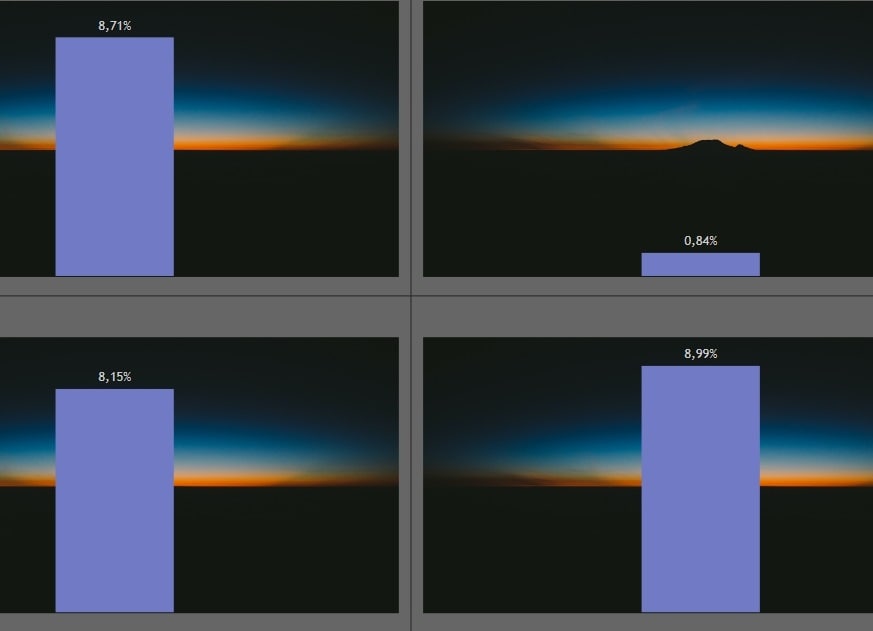Click the 0,84% data label

coord(700,241)
